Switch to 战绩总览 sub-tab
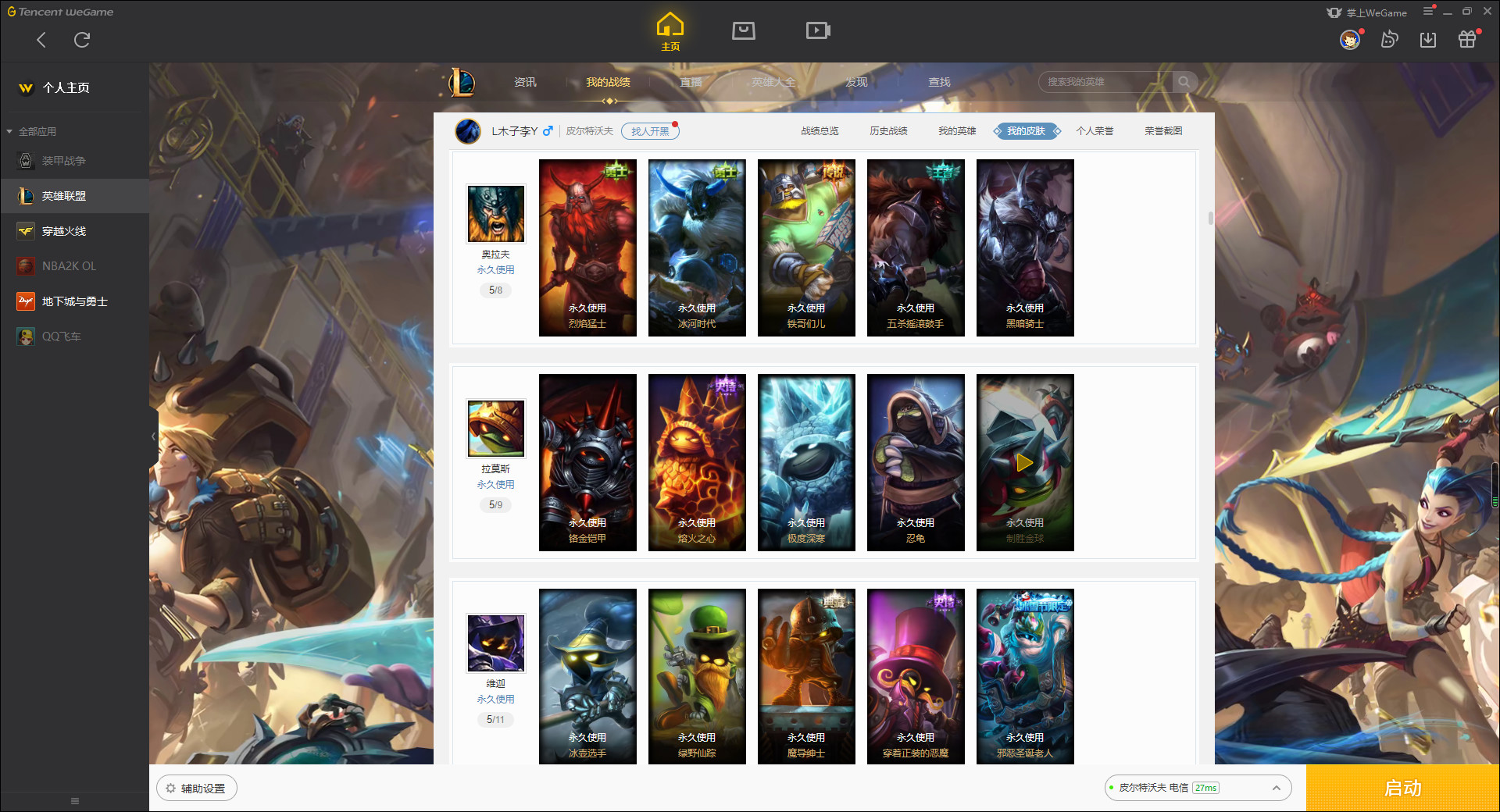This screenshot has width=1500, height=812. (x=820, y=131)
